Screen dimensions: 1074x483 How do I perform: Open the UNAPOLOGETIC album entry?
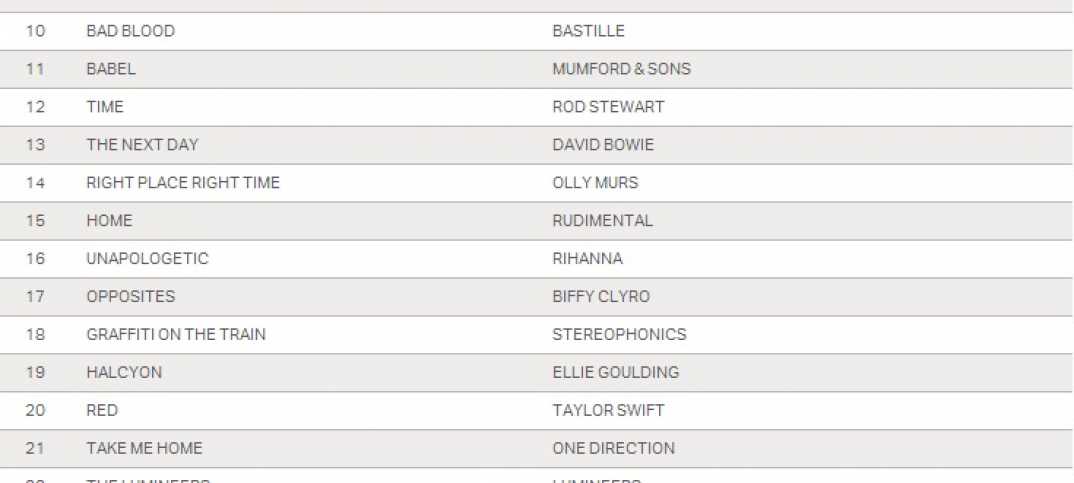(147, 259)
